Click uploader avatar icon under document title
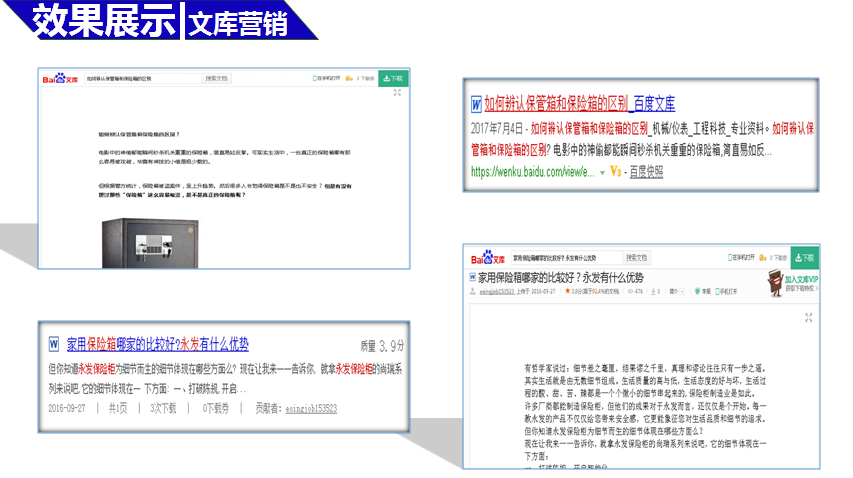 [473, 292]
